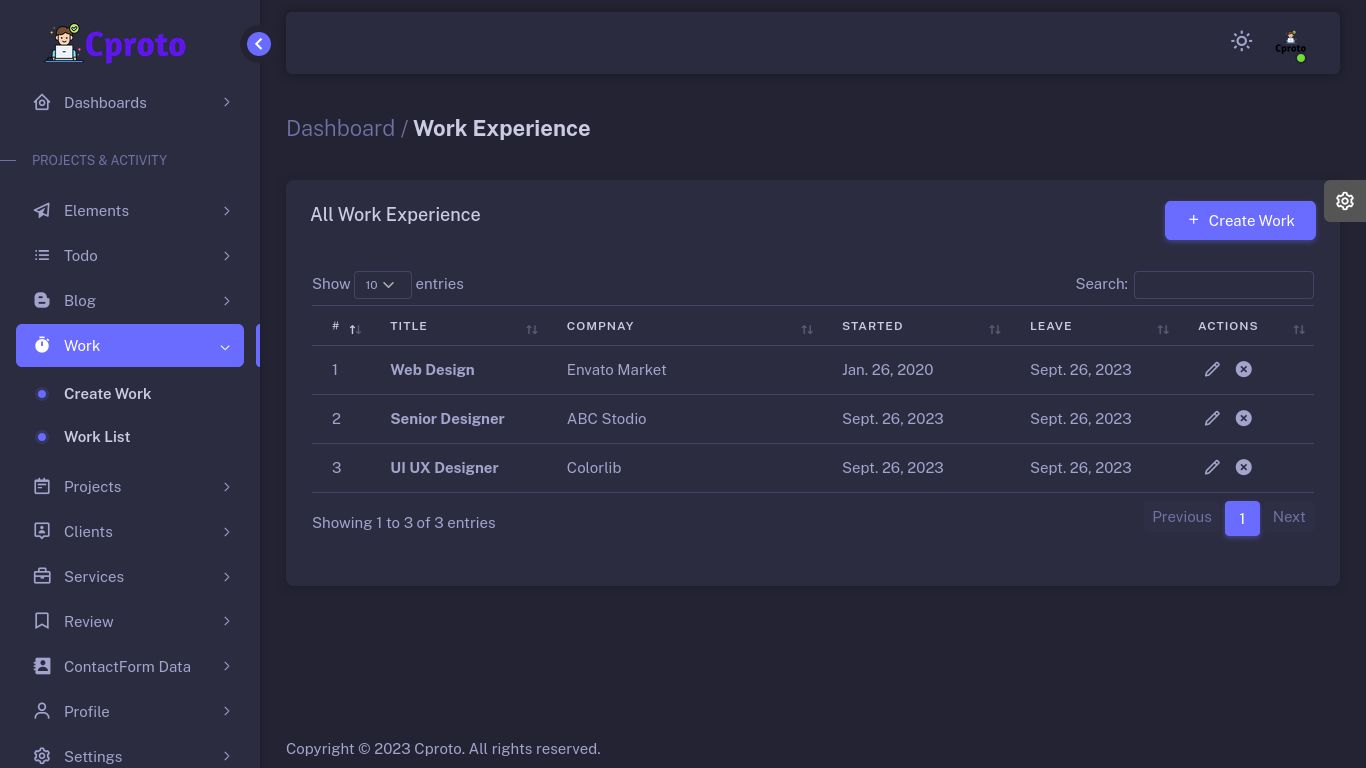
Task: Collapse the Work sidebar menu
Action: pyautogui.click(x=130, y=346)
